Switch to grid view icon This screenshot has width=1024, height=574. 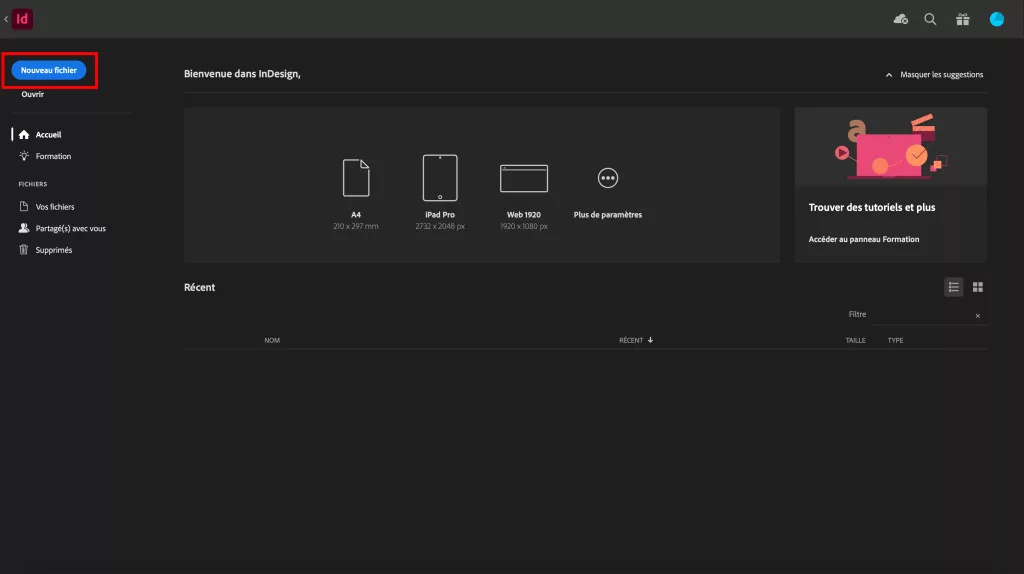tap(978, 287)
